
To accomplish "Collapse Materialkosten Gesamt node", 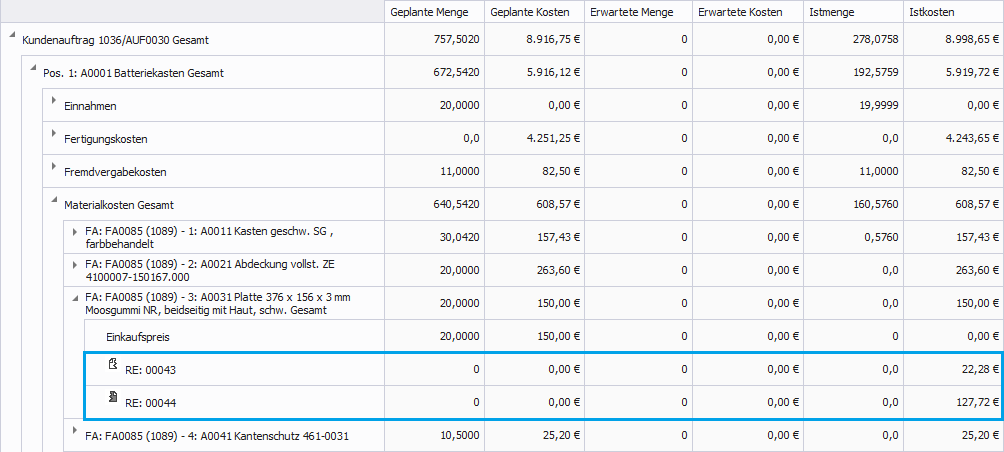I will click(54, 201).
